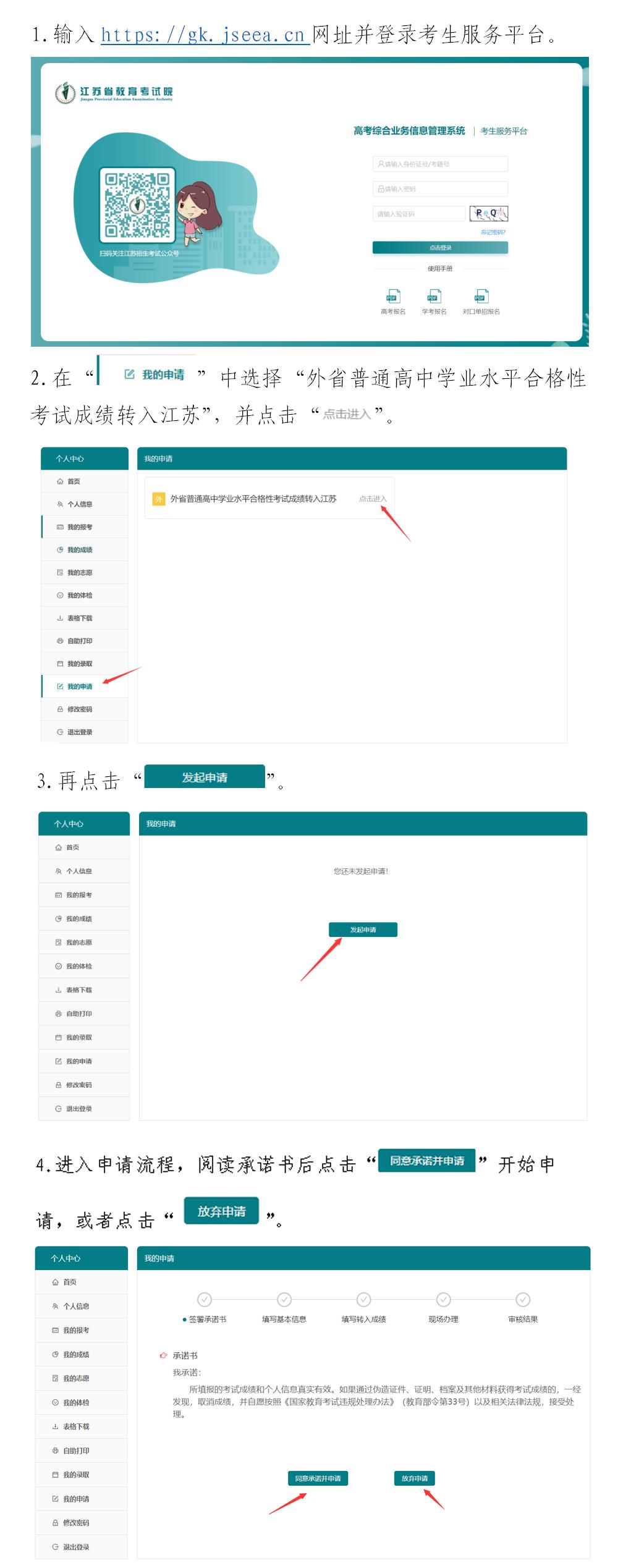The image size is (618, 1568).
Task: Click the verification code input box
Action: (418, 214)
